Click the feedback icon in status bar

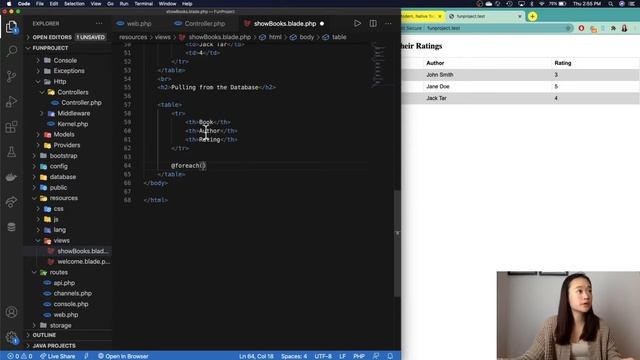376,356
